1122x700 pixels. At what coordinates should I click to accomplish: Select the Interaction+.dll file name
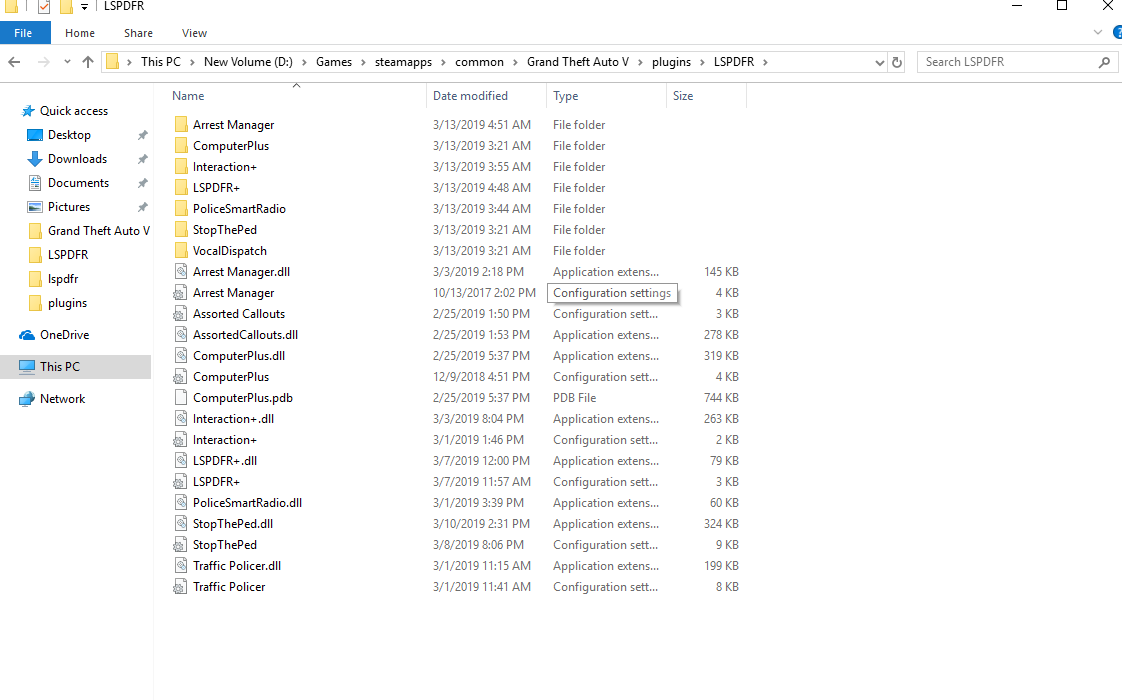click(x=233, y=419)
